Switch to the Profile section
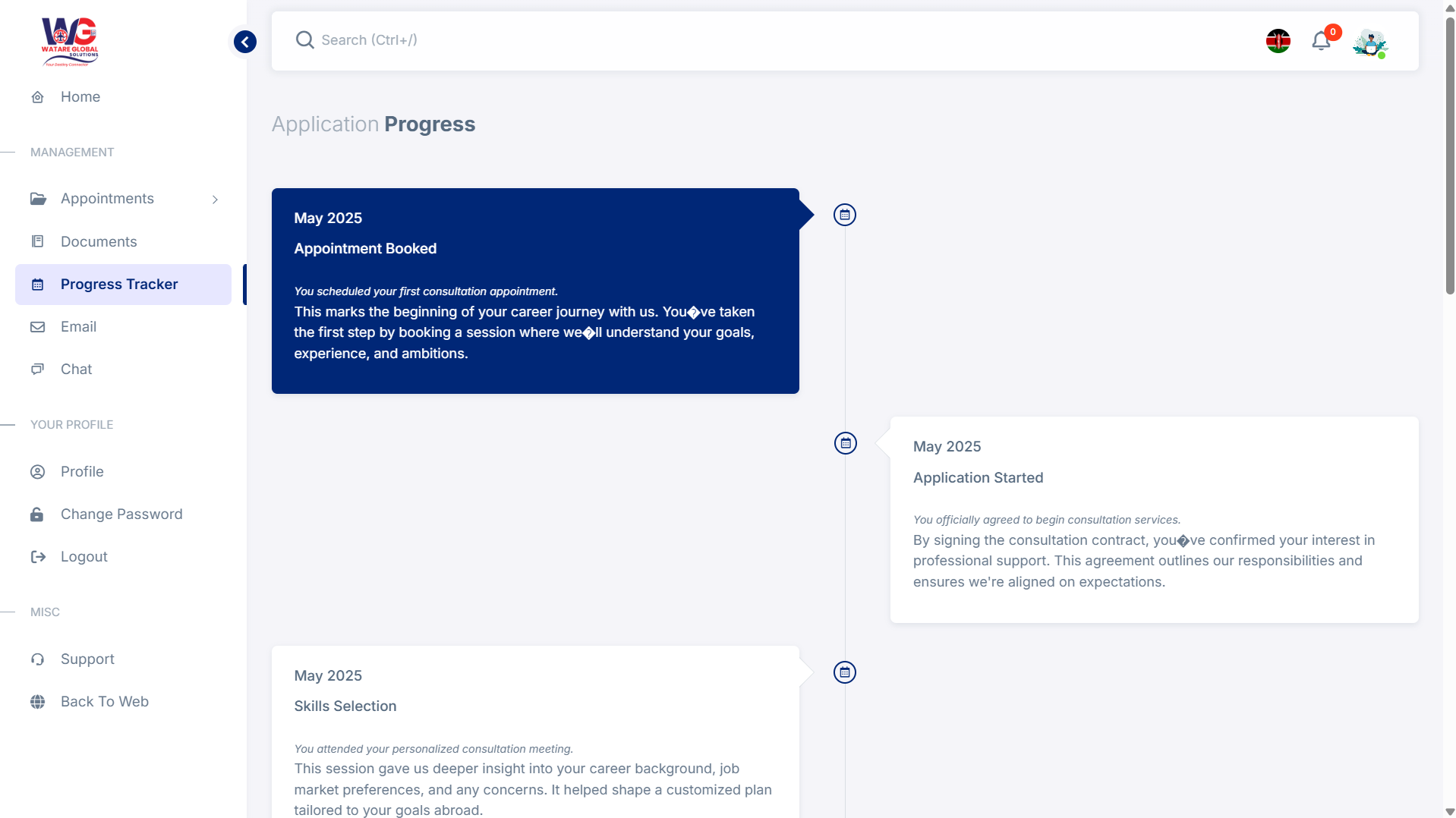 [x=82, y=471]
